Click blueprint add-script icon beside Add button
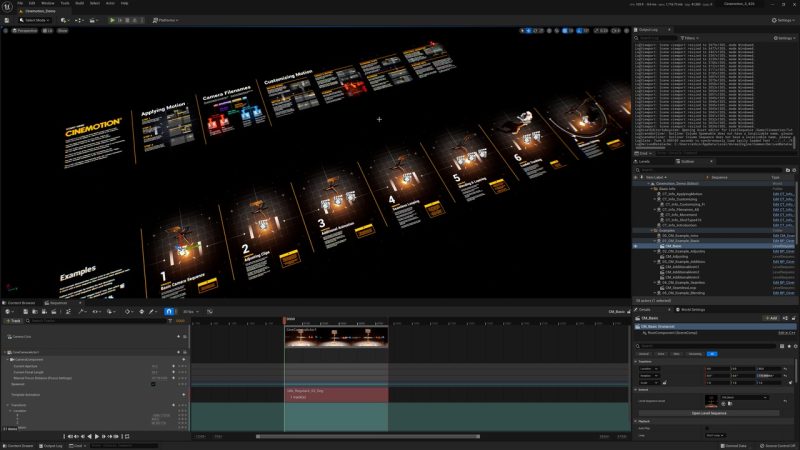This screenshot has width=800, height=450. (785, 318)
